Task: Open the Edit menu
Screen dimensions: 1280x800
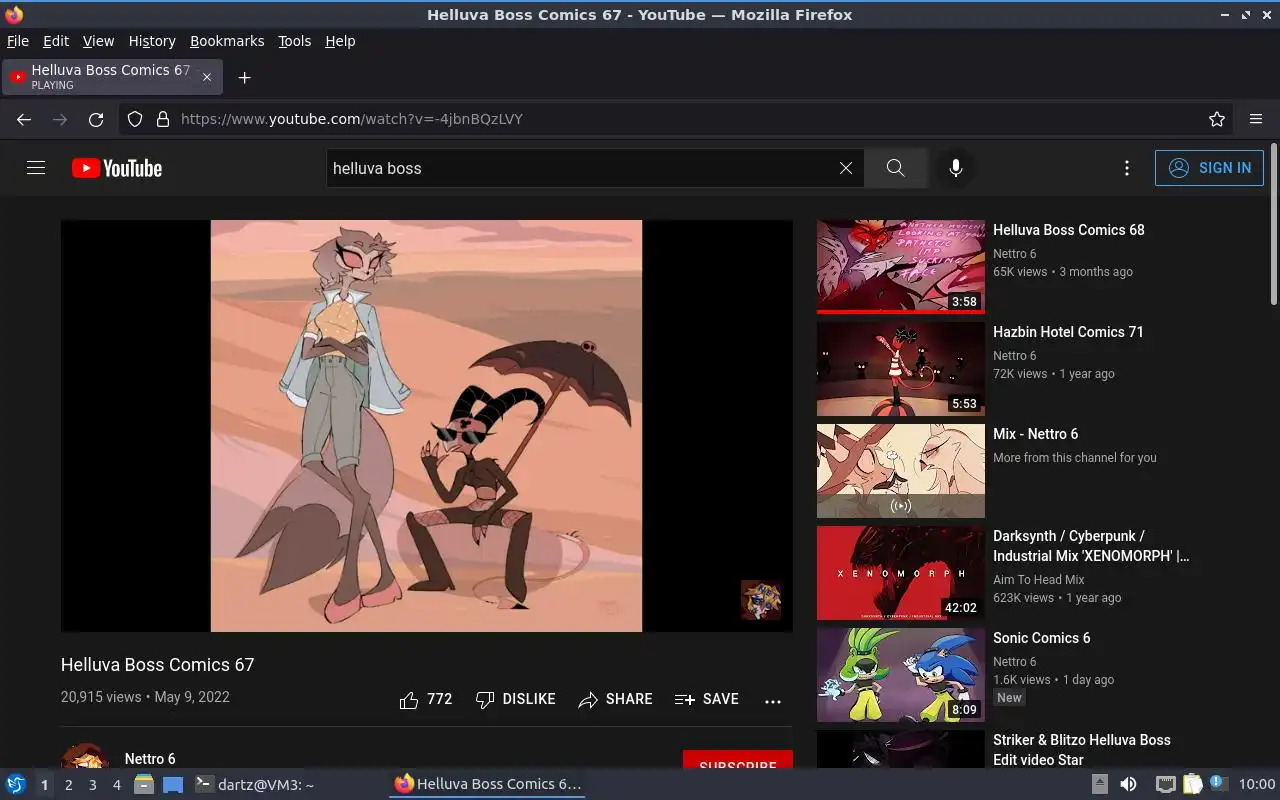Action: 56,41
